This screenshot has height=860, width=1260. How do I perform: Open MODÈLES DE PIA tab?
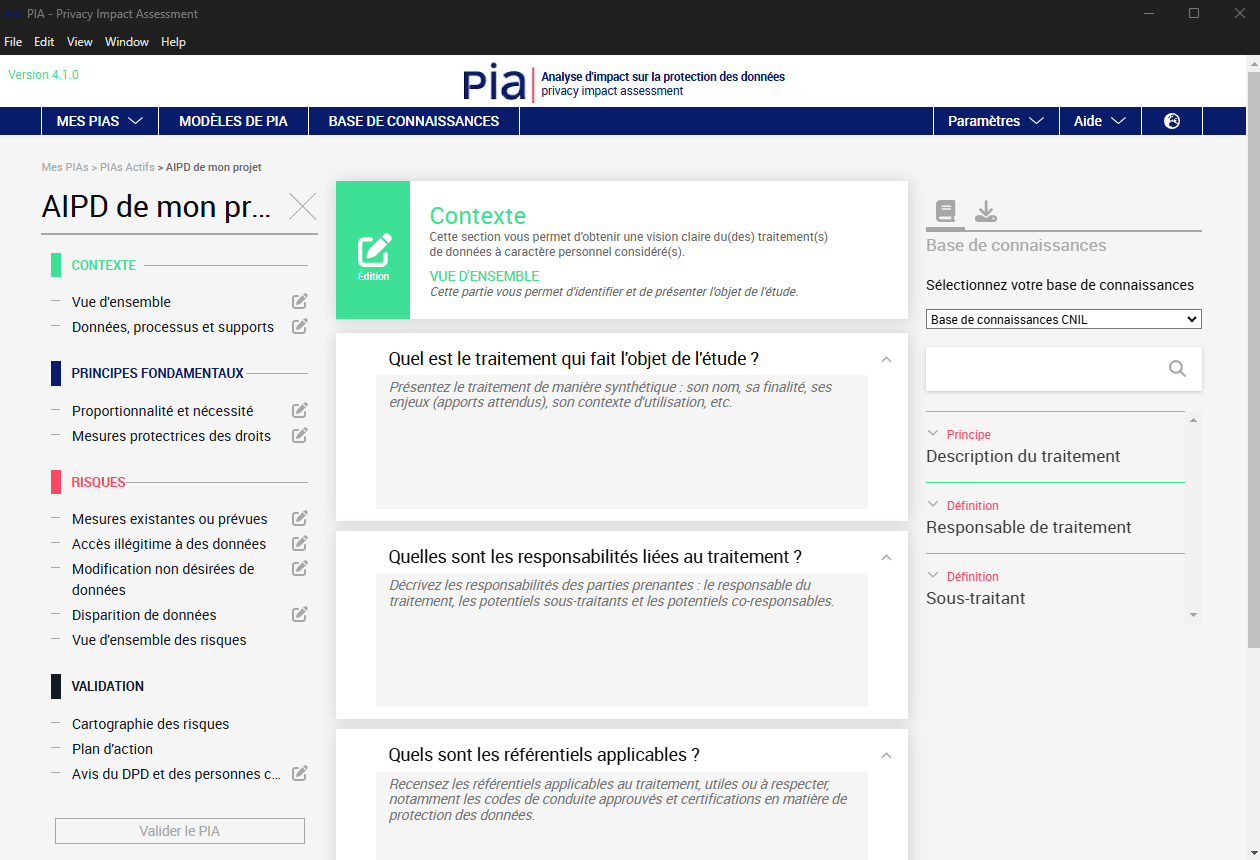[233, 121]
